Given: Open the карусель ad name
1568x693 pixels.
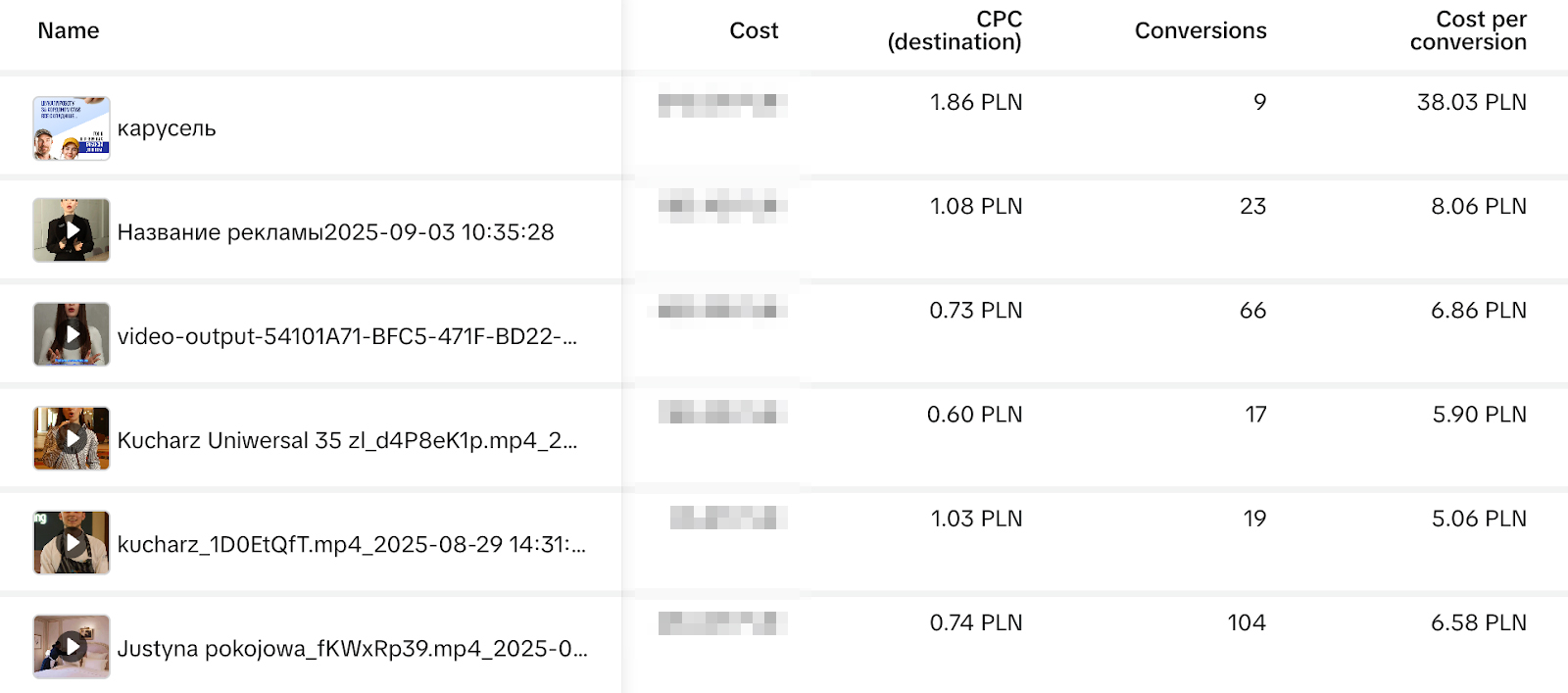Looking at the screenshot, I should tap(167, 129).
